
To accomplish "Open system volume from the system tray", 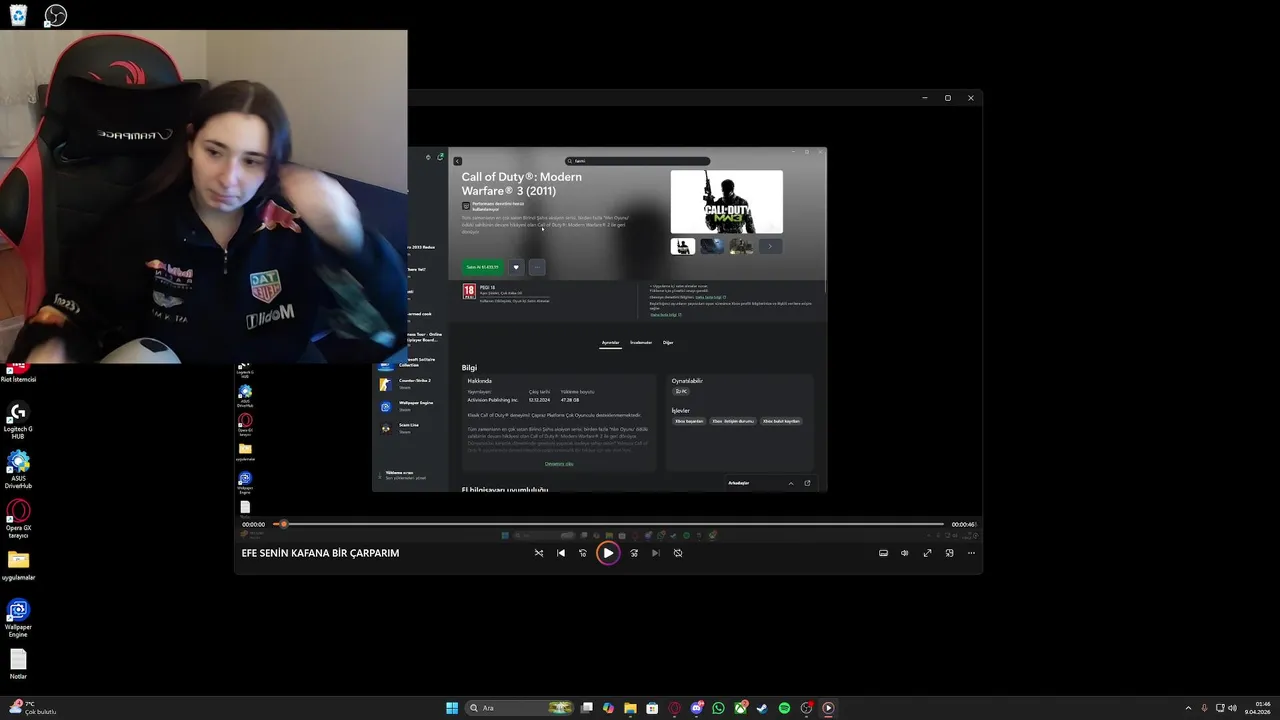I will 1230,708.
